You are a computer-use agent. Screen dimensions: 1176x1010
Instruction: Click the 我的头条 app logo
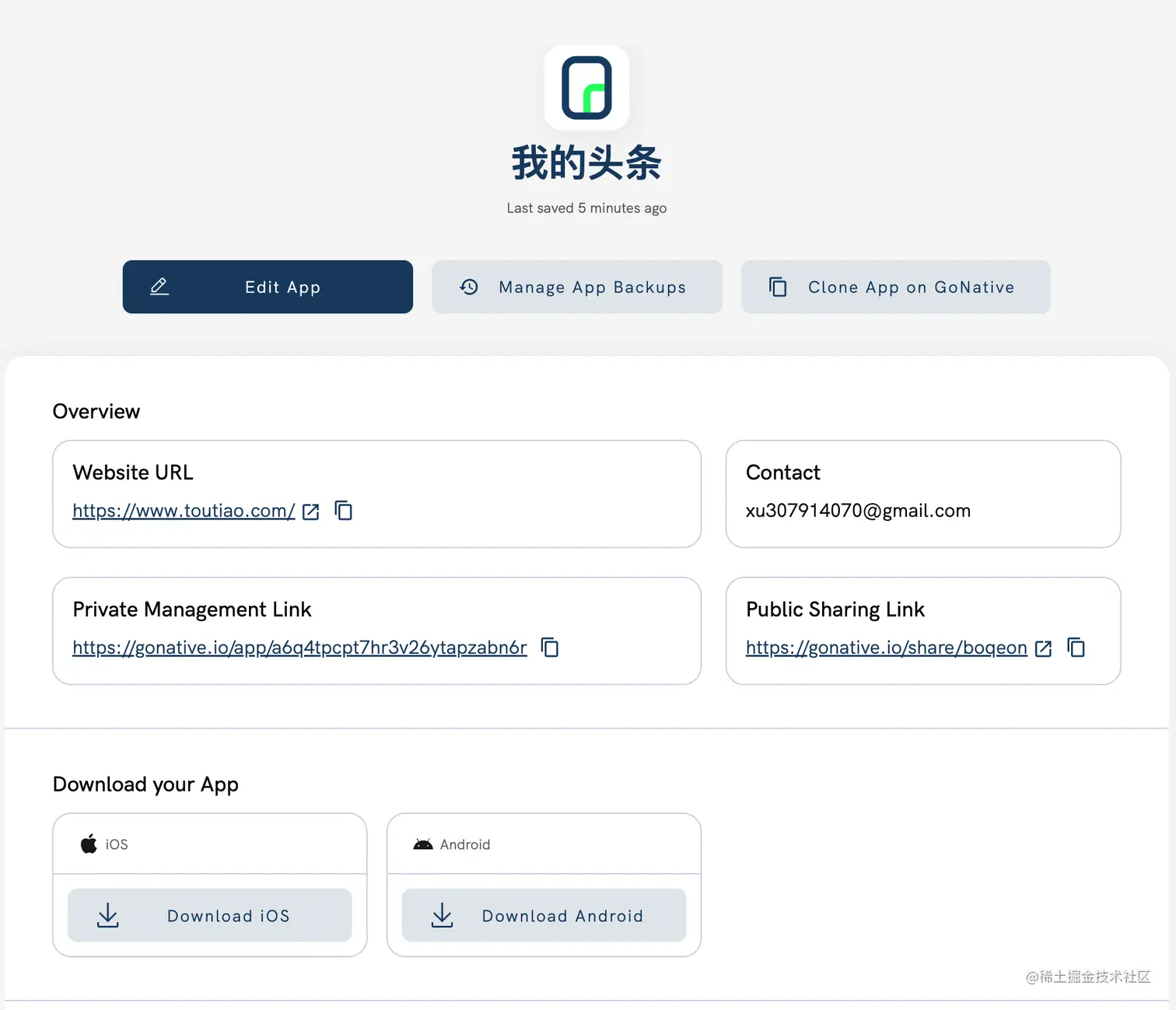click(587, 88)
